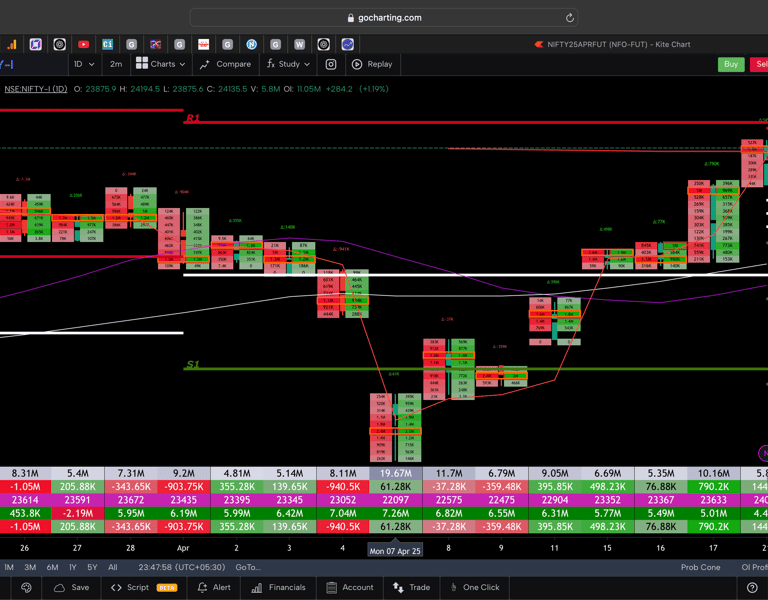Set range to 1M
The width and height of the screenshot is (768, 600).
(9, 567)
